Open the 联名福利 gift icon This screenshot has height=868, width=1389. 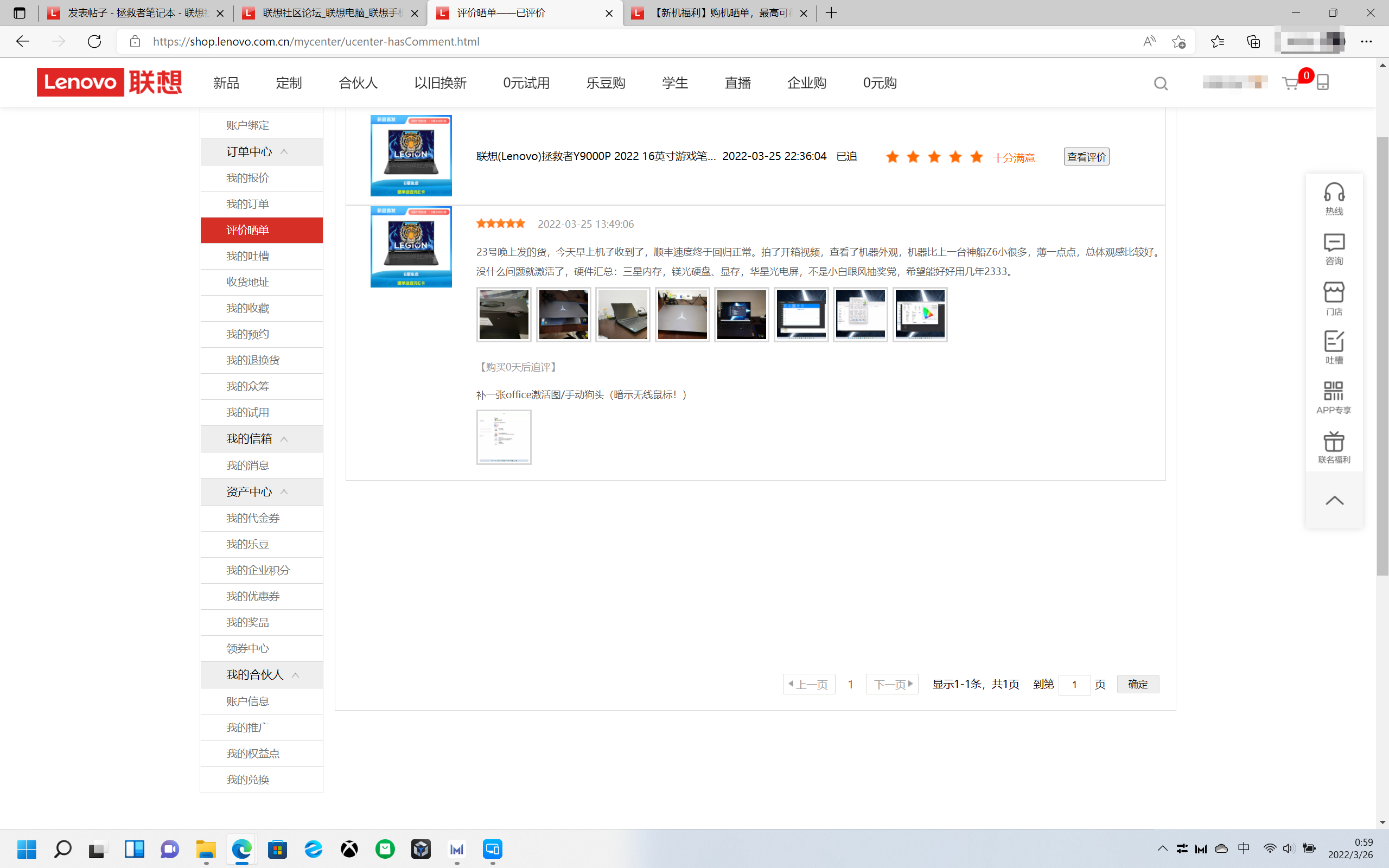coord(1334,447)
